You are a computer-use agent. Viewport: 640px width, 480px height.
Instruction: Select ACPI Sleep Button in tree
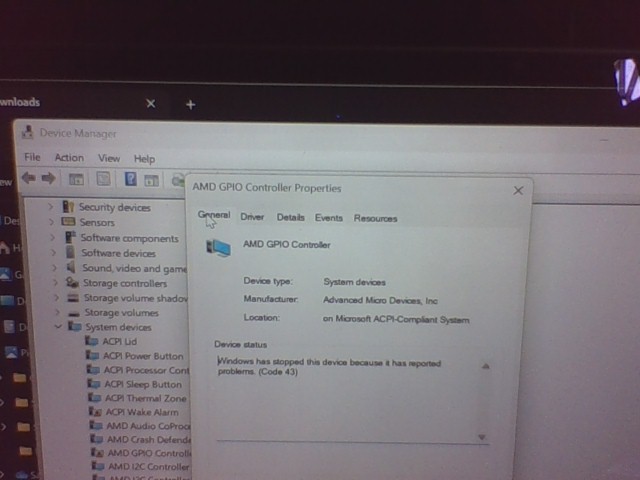tap(143, 384)
